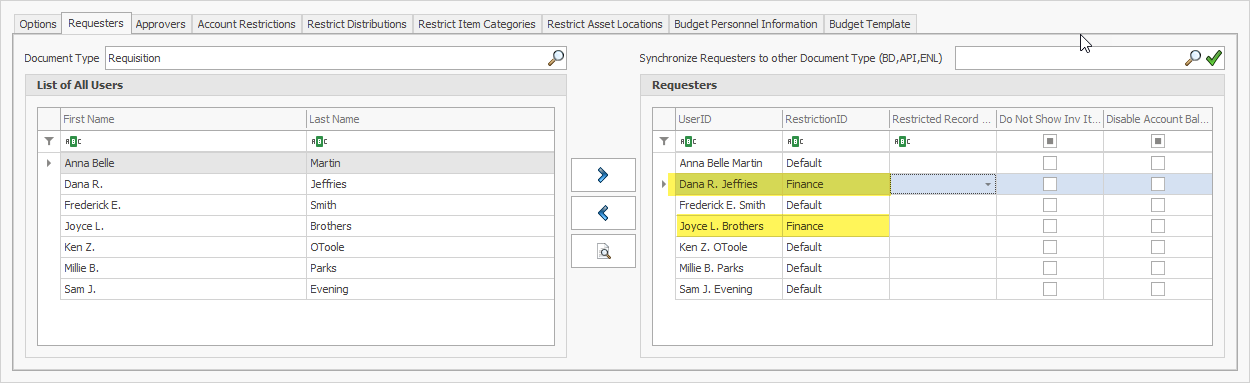Screen dimensions: 1250x383
Task: Select requester Joyce L. Brothers
Action: (728, 226)
